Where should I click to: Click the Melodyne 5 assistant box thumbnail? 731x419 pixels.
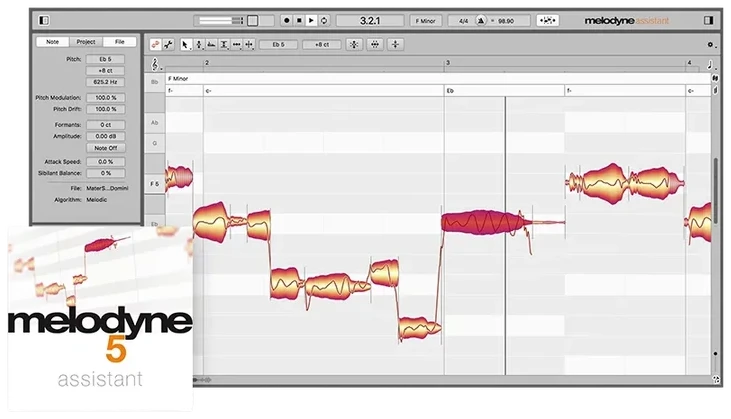(100, 318)
